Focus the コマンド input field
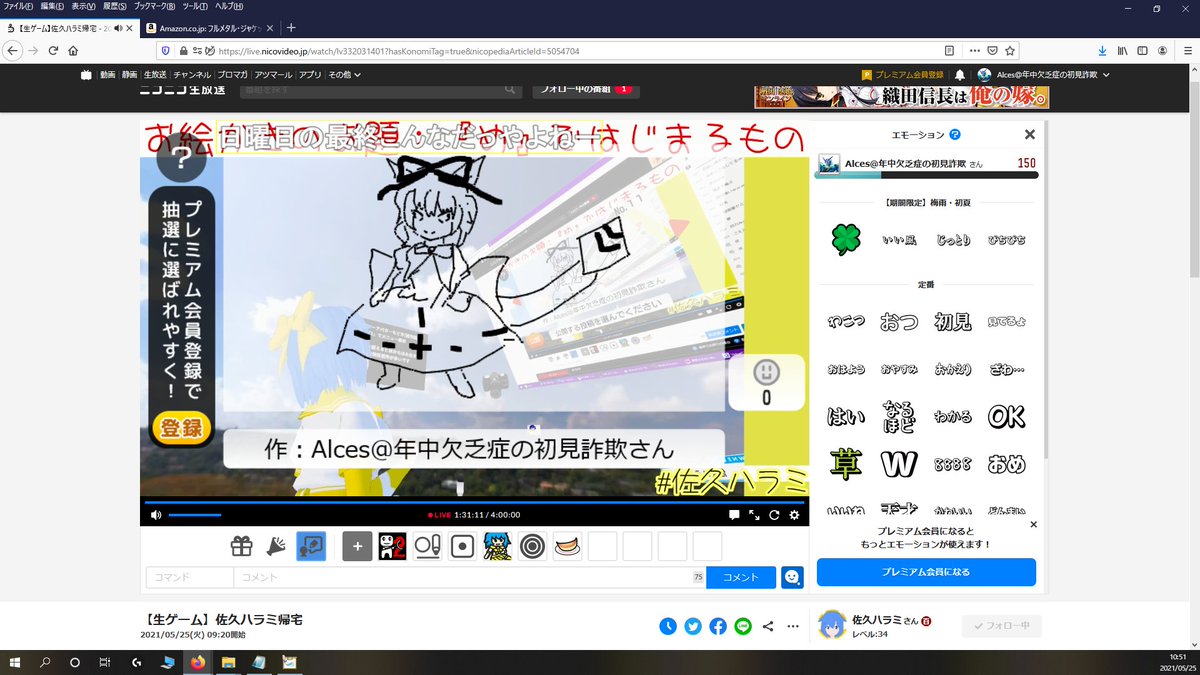The height and width of the screenshot is (675, 1200). 190,577
